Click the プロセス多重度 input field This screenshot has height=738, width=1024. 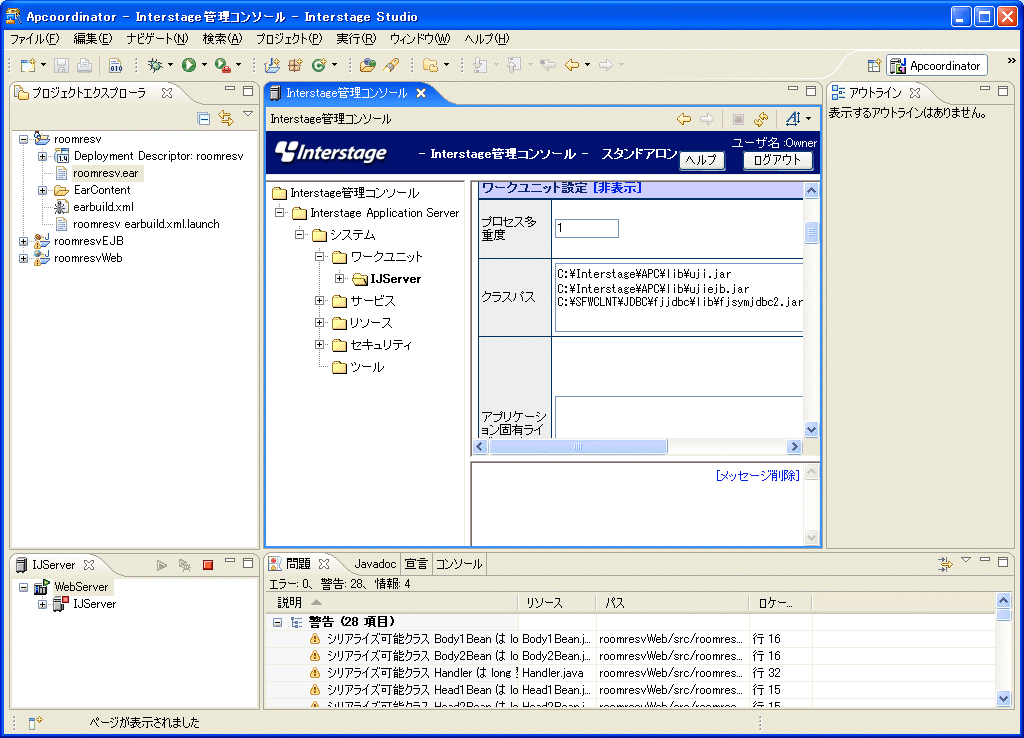click(x=586, y=228)
